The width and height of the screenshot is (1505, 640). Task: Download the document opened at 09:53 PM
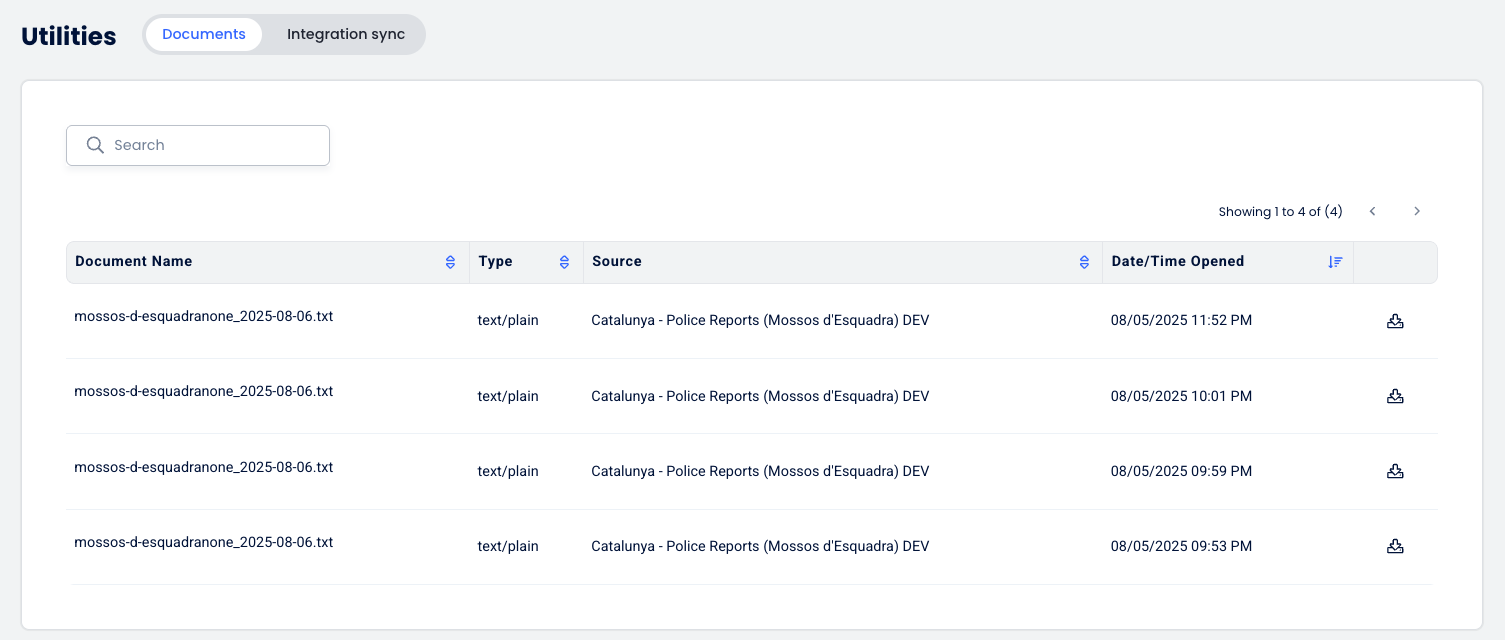pos(1395,546)
